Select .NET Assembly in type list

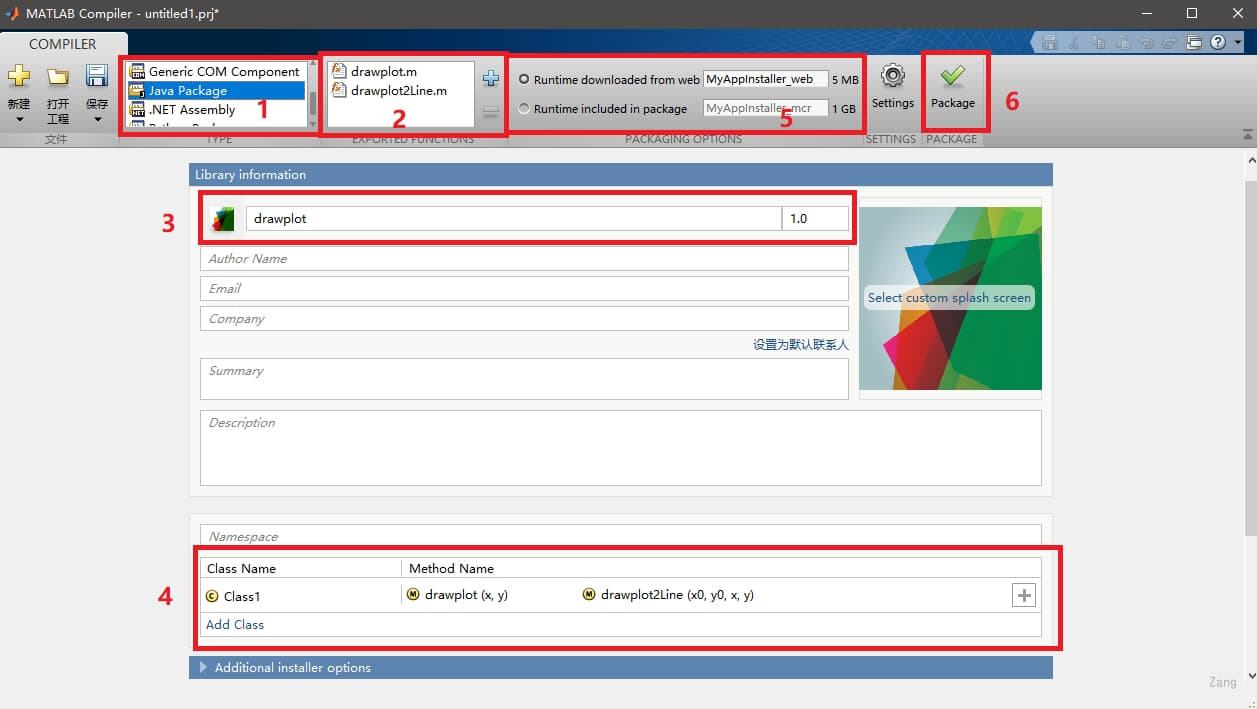click(216, 110)
